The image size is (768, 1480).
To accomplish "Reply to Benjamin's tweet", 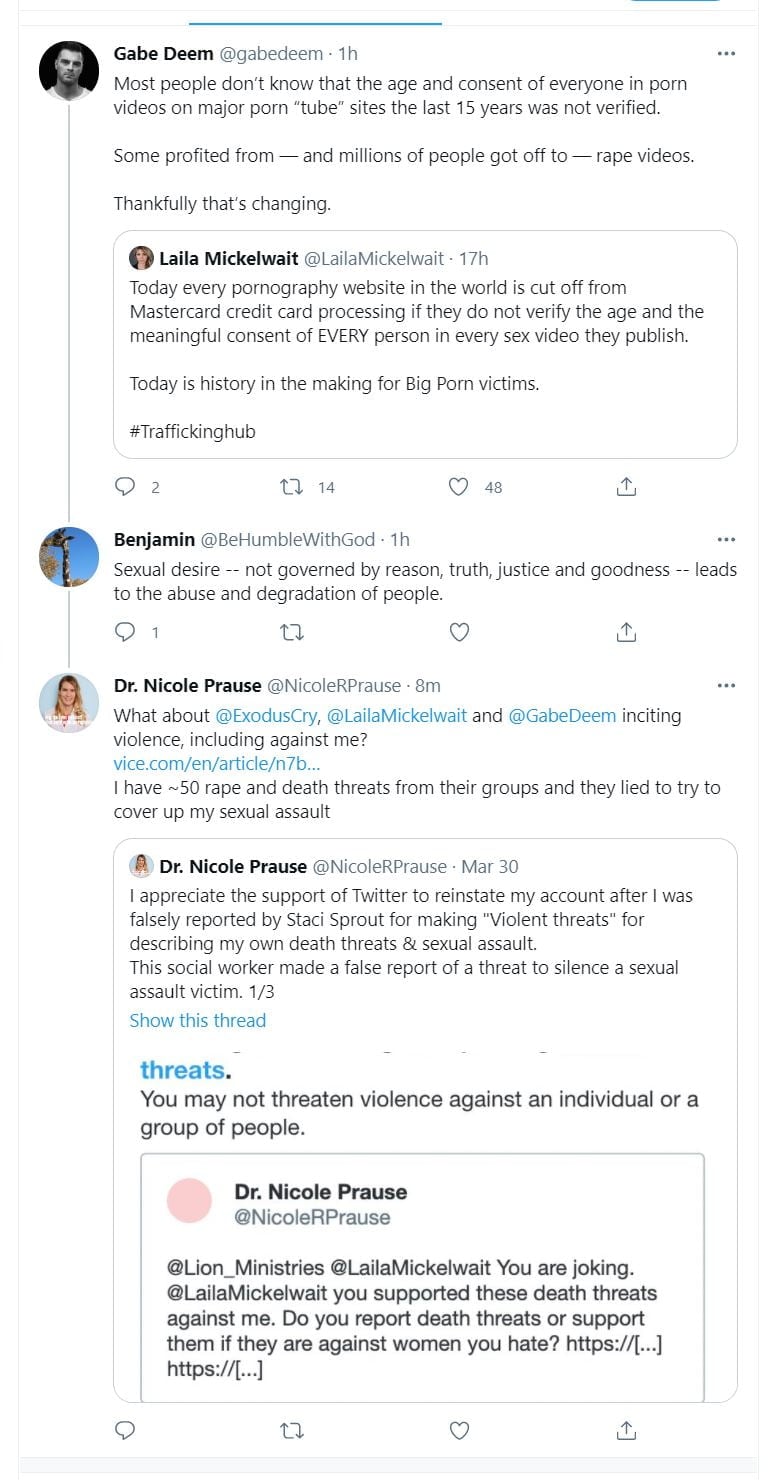I will pos(125,632).
